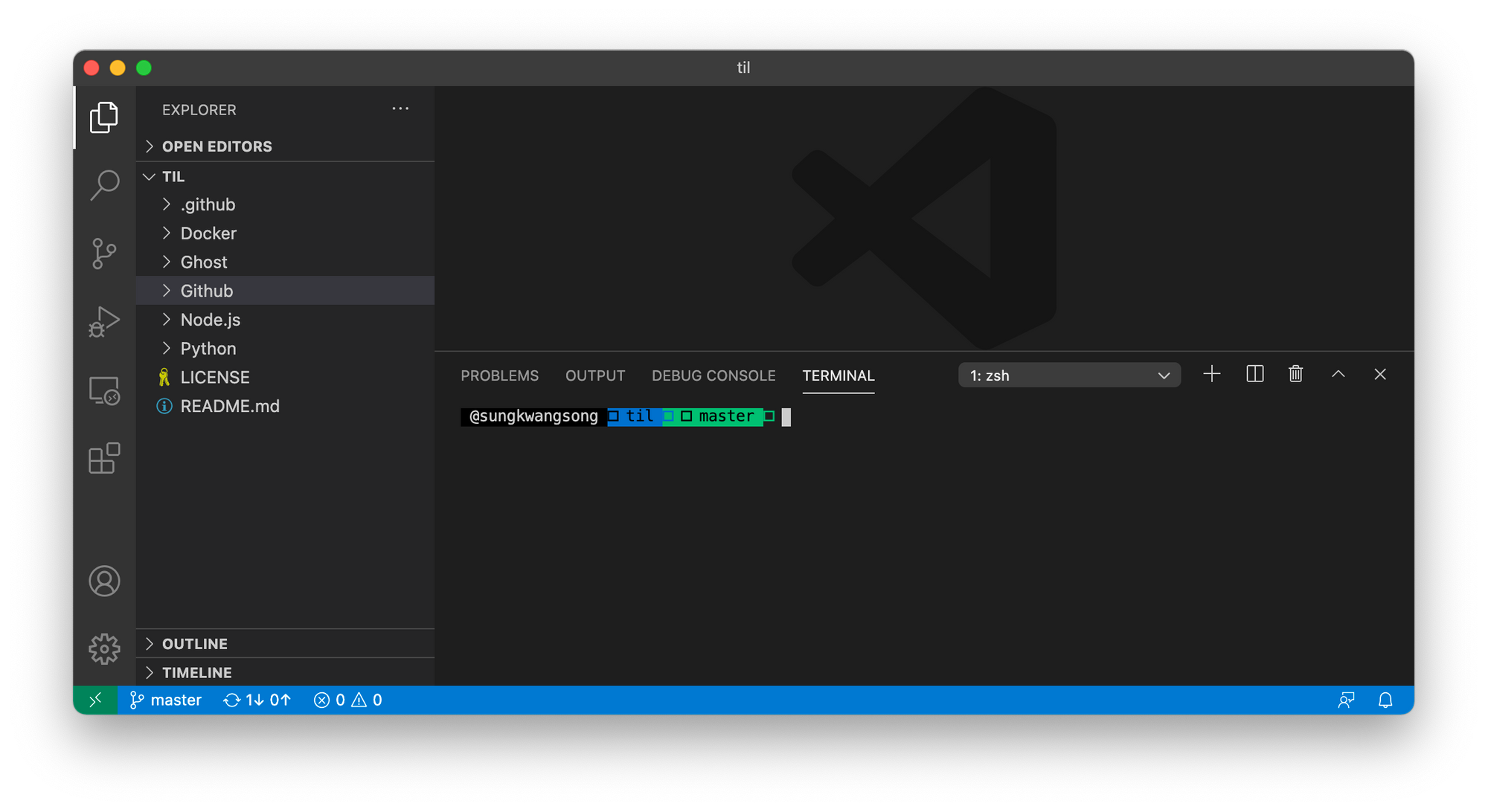Open the Remote Explorer view
Screen dimensions: 1488x812
(x=104, y=390)
